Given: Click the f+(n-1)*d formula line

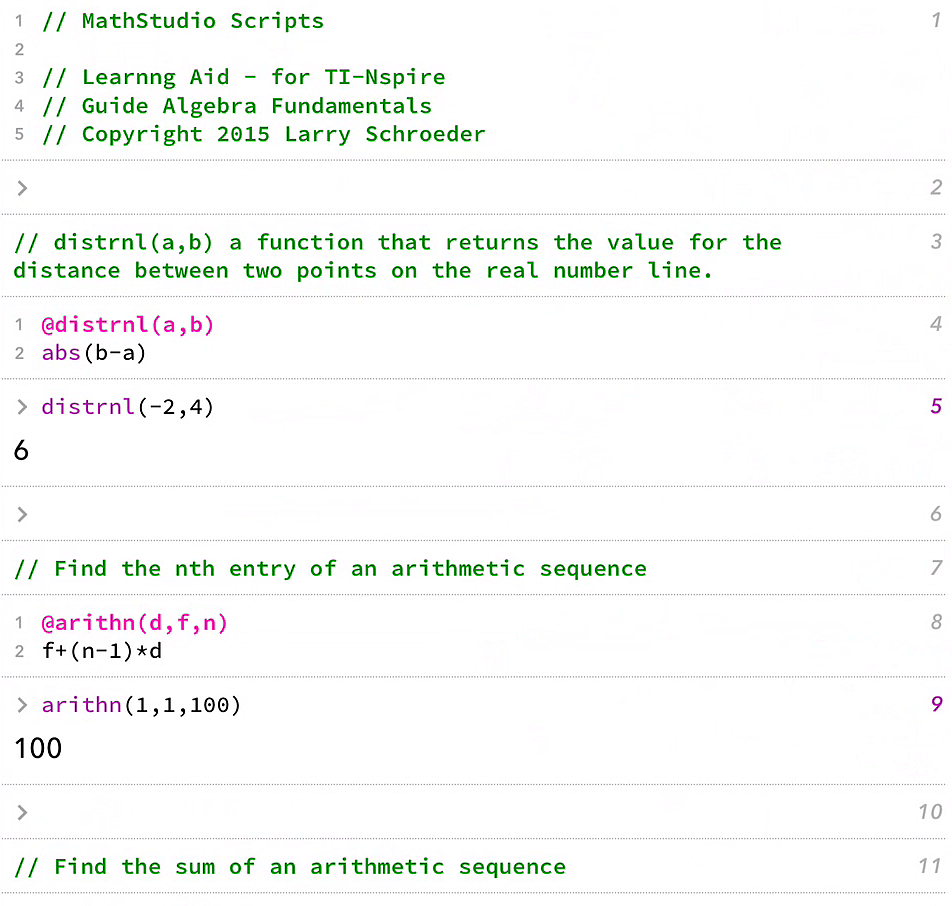Looking at the screenshot, I should [101, 650].
